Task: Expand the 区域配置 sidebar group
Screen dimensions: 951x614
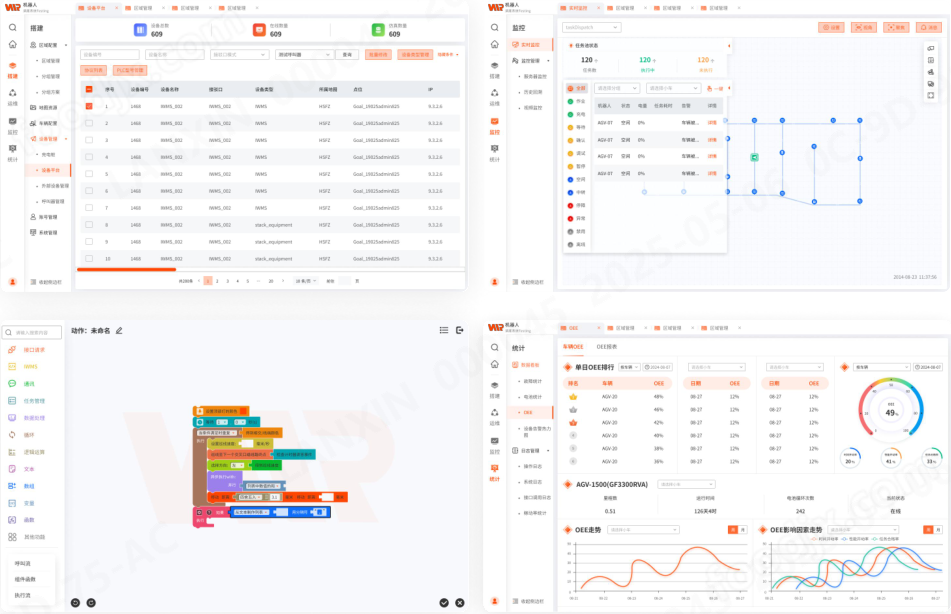Action: coord(66,45)
